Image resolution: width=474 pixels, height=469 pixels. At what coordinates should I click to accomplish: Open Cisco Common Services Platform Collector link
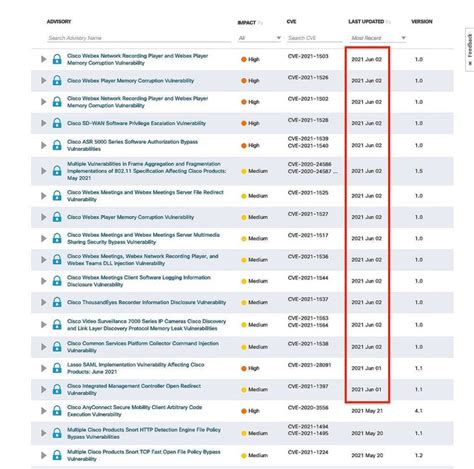click(x=143, y=347)
